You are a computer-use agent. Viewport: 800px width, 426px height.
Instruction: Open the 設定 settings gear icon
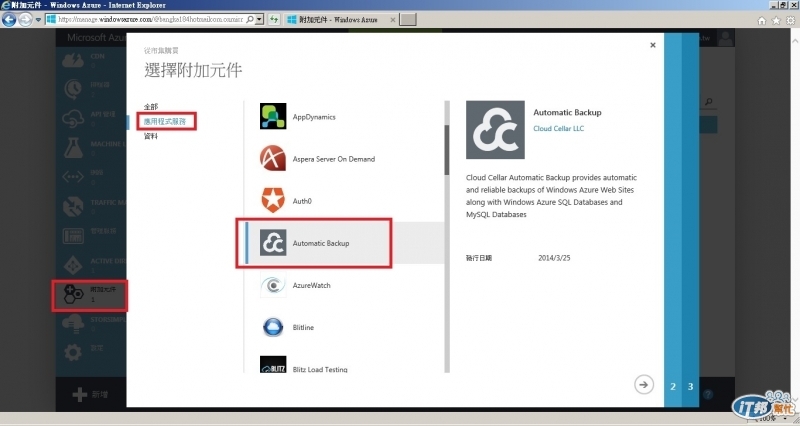tap(73, 353)
